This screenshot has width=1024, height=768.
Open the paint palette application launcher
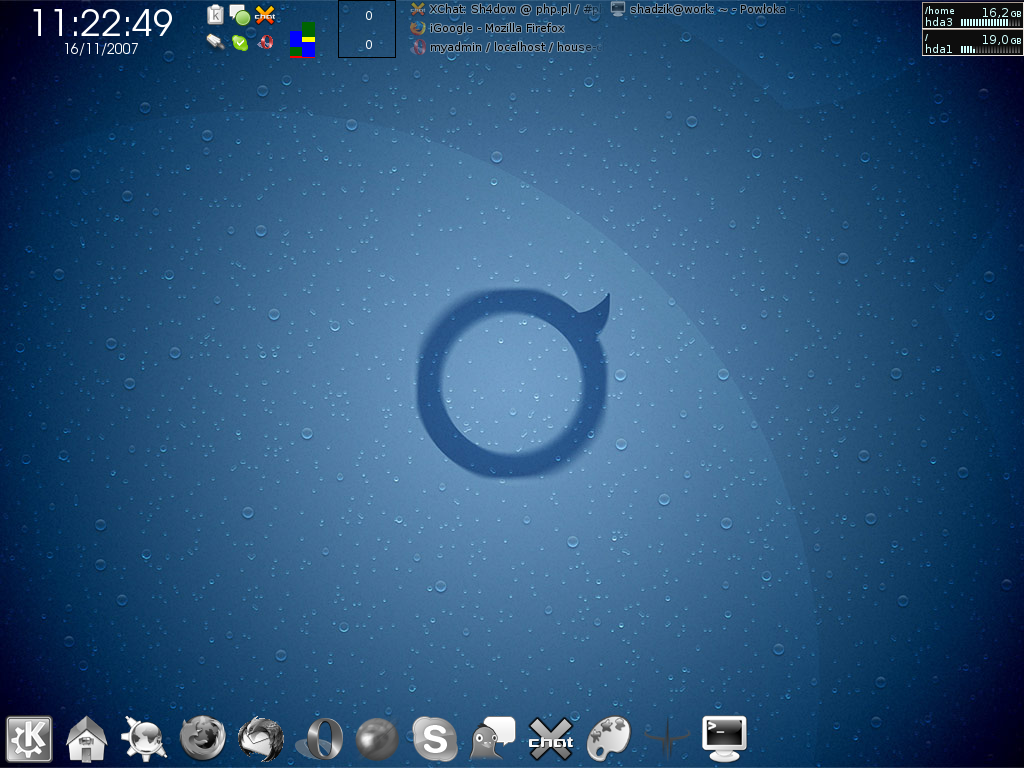coord(609,739)
